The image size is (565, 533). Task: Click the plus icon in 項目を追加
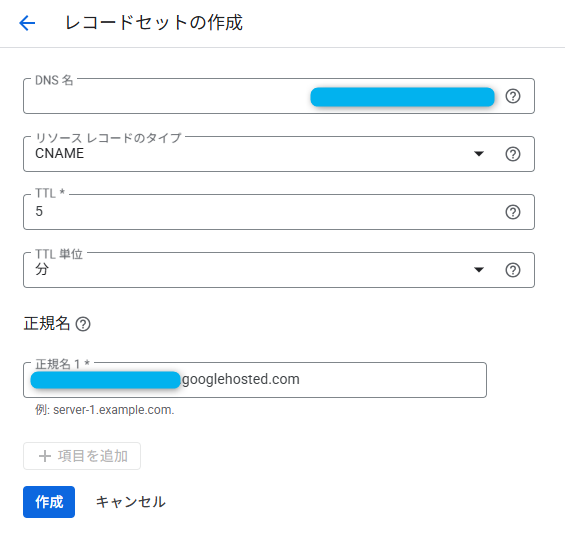coord(45,456)
